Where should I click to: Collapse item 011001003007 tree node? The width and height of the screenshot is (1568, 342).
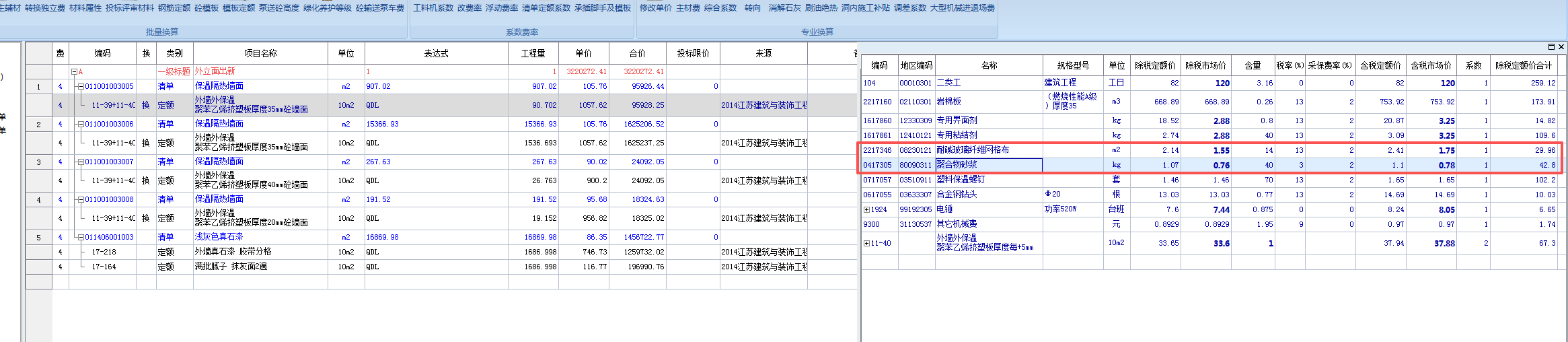81,162
